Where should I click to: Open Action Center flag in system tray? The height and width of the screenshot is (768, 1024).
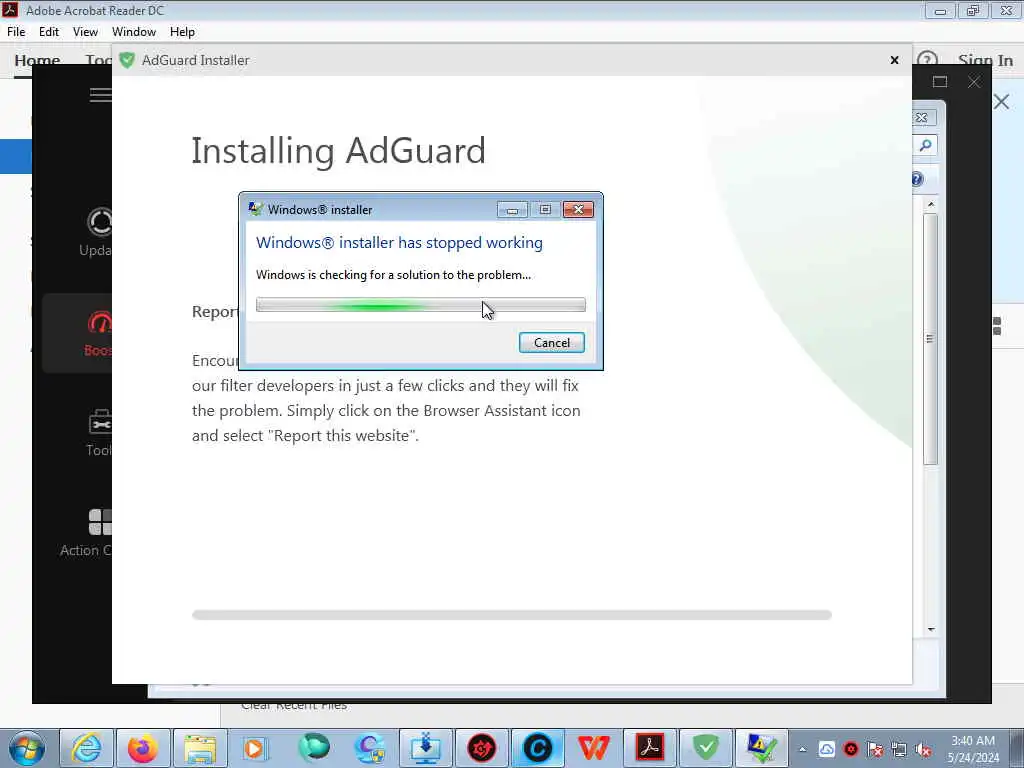(875, 749)
